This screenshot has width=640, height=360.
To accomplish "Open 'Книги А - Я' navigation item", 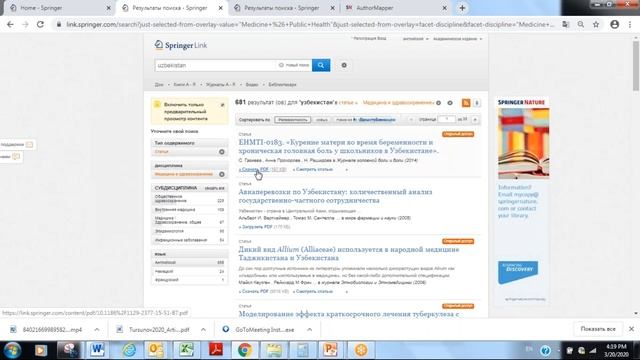I will tap(184, 84).
